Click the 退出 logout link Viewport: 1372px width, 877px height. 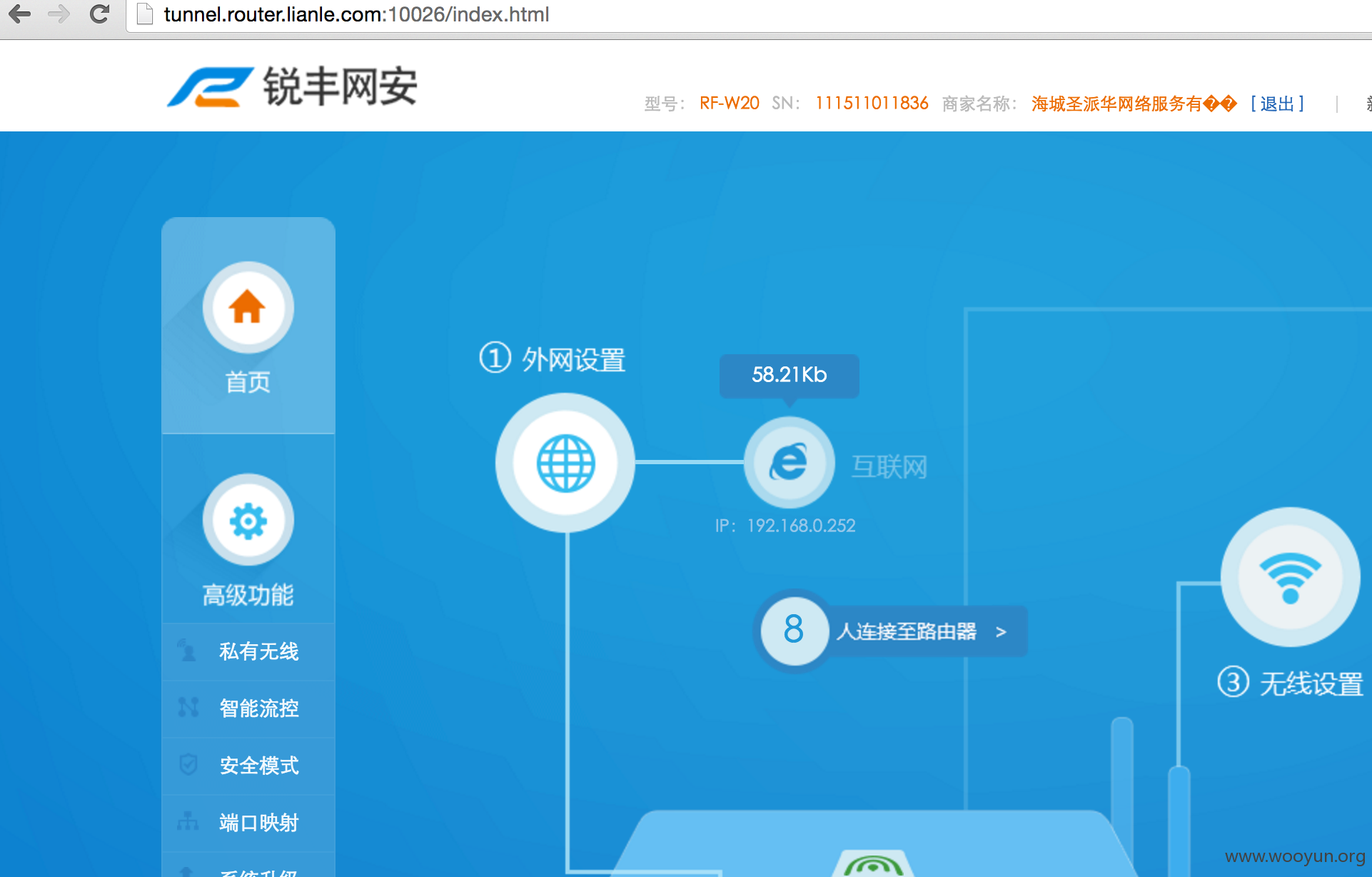pyautogui.click(x=1277, y=104)
